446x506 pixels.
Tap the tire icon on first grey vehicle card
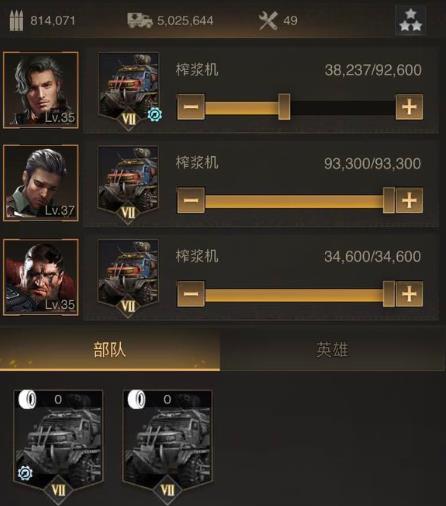[27, 399]
